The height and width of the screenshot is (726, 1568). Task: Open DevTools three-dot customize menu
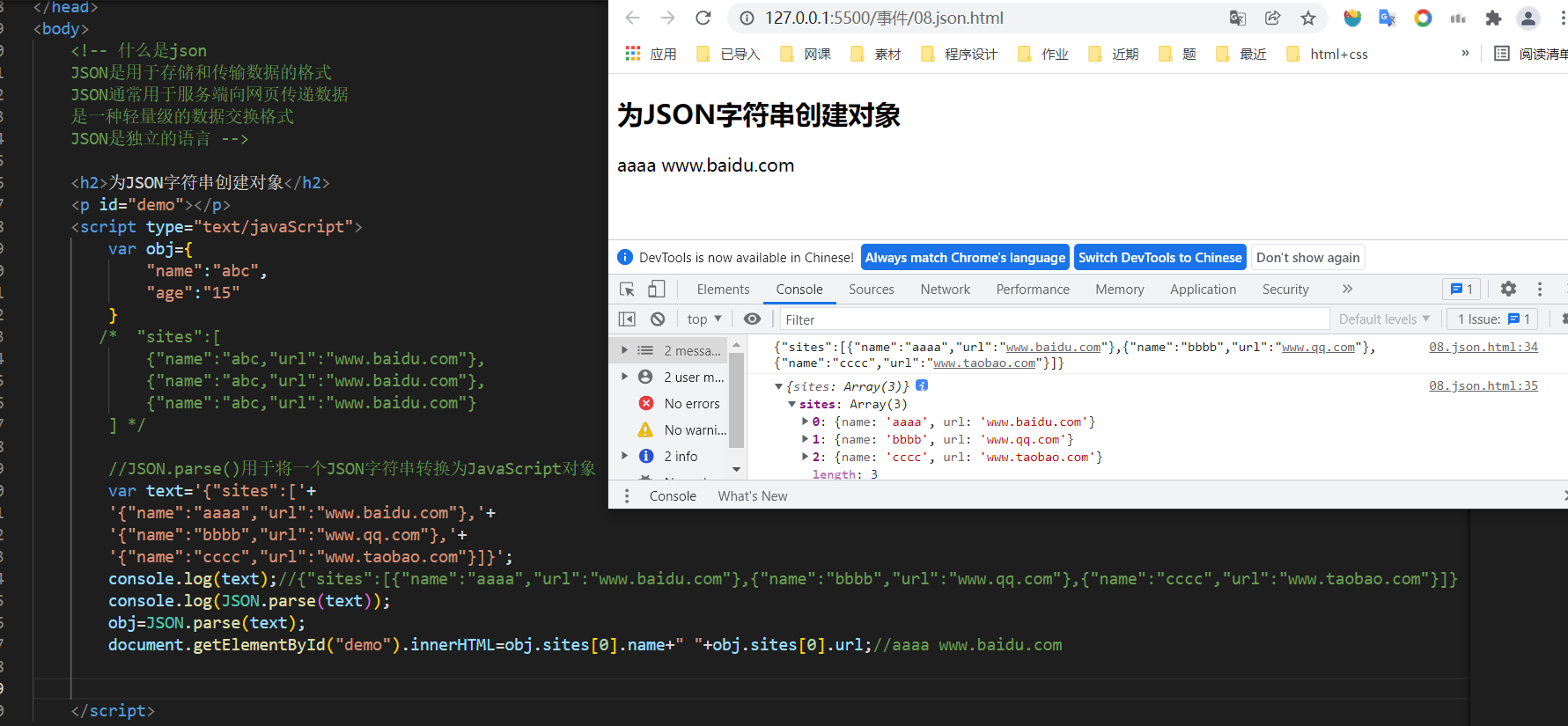[1540, 289]
